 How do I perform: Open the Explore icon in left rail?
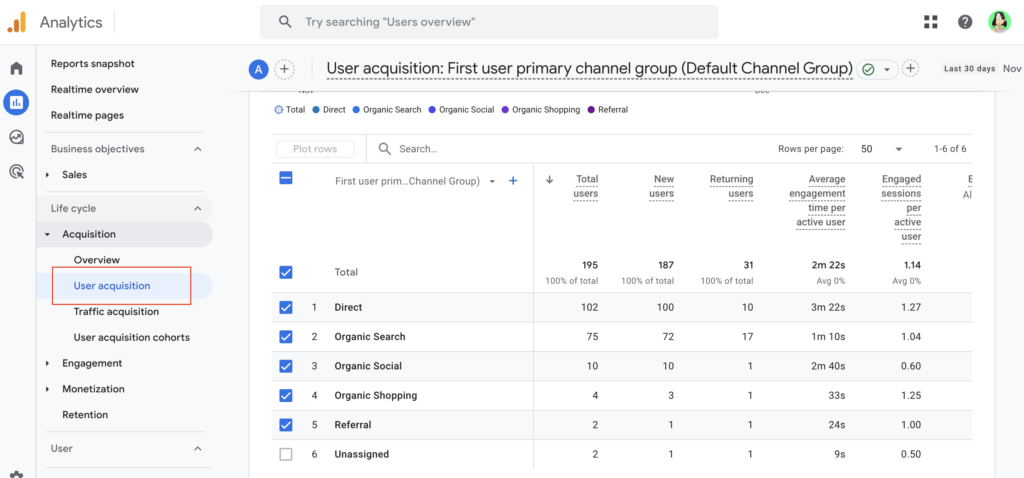click(x=16, y=137)
